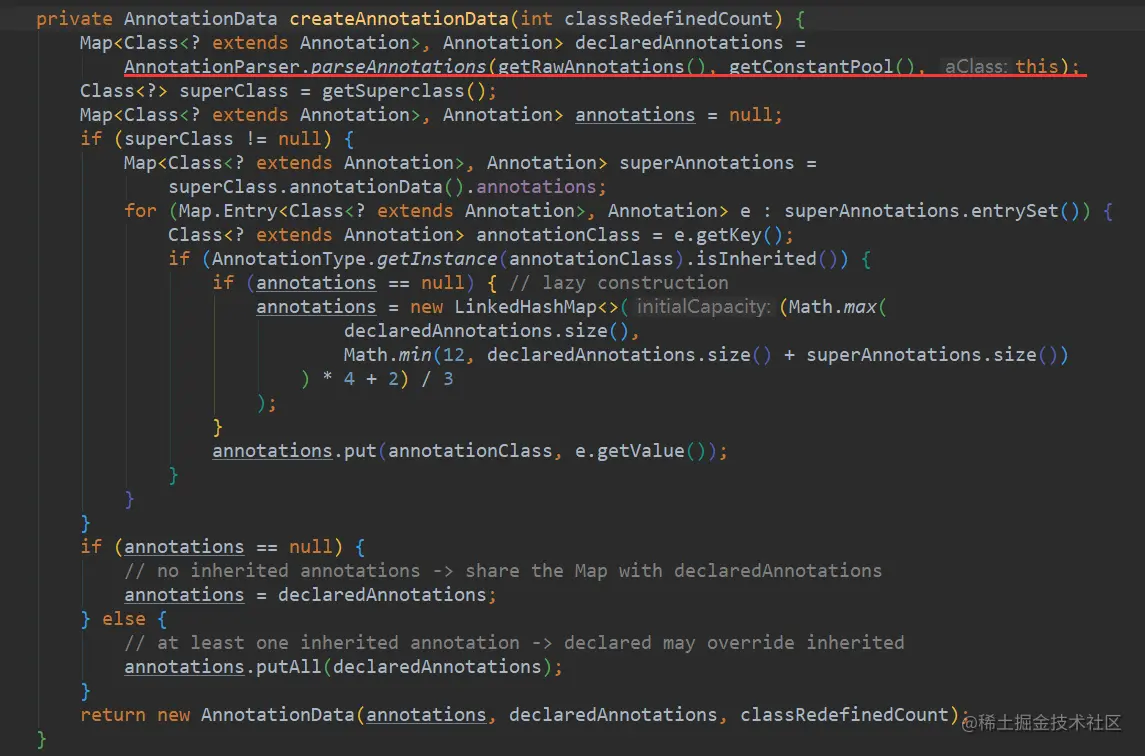
Task: Click the getSuperclass() call
Action: 403,91
